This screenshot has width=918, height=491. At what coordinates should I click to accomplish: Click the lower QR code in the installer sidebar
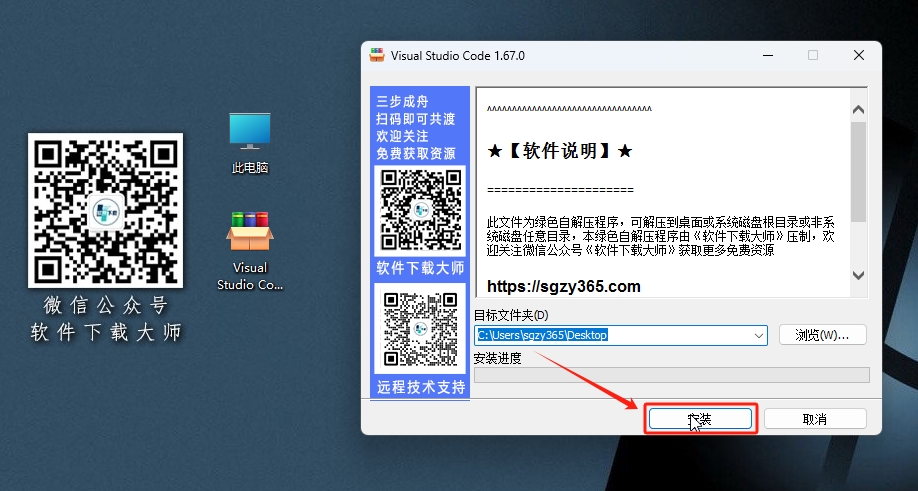click(x=420, y=328)
